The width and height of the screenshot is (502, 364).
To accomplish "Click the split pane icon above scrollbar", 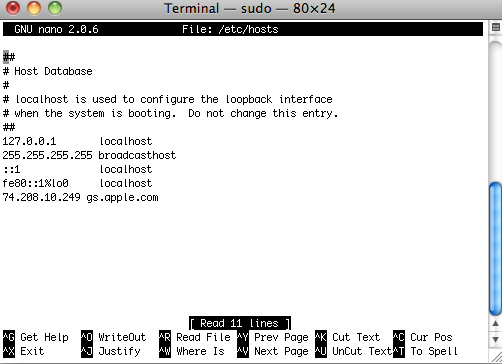I will (496, 27).
